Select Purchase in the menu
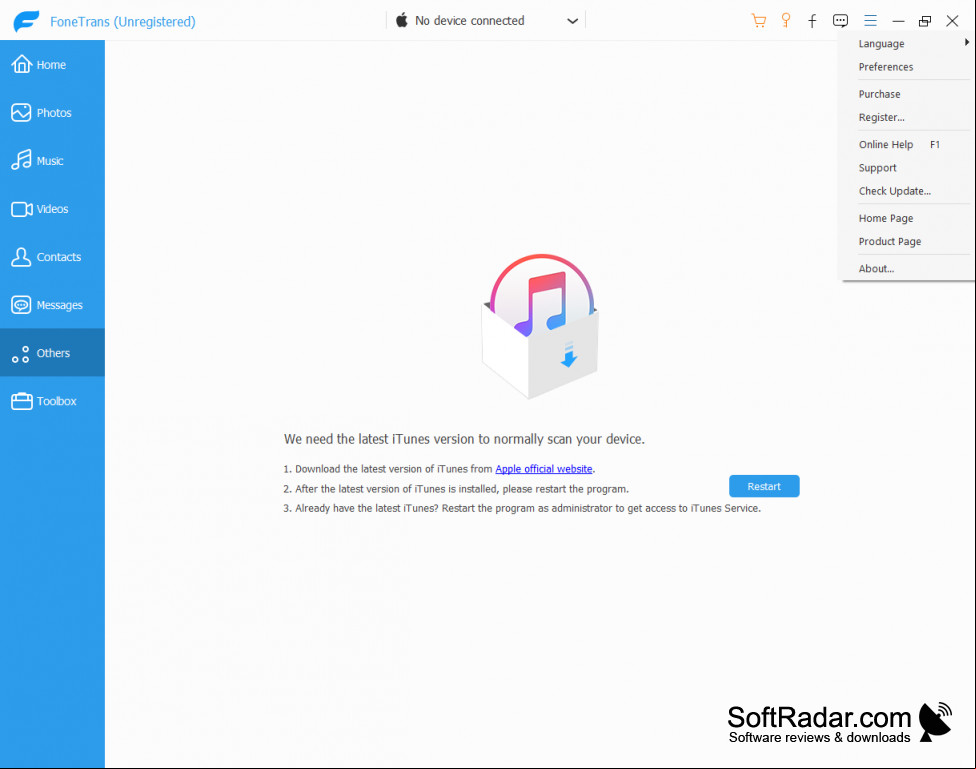 coord(880,94)
